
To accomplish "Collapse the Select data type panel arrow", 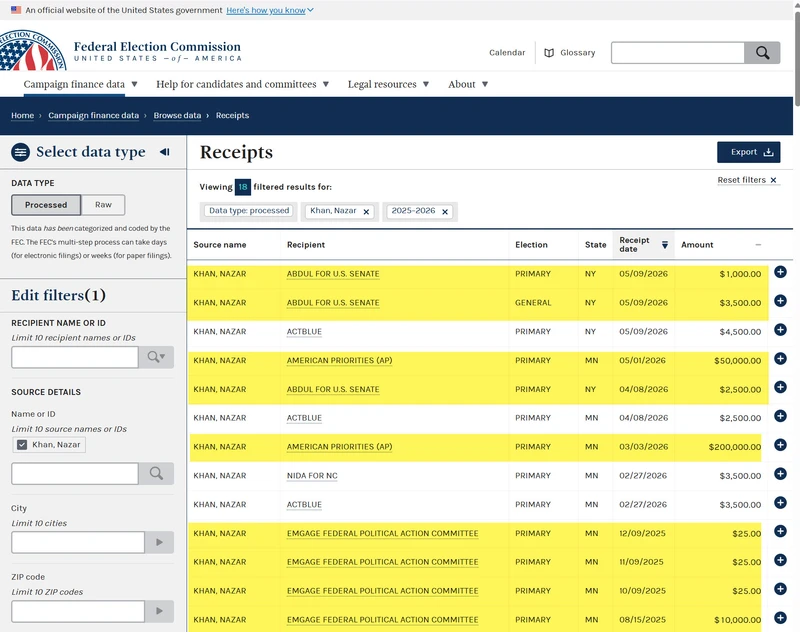I will [x=165, y=152].
